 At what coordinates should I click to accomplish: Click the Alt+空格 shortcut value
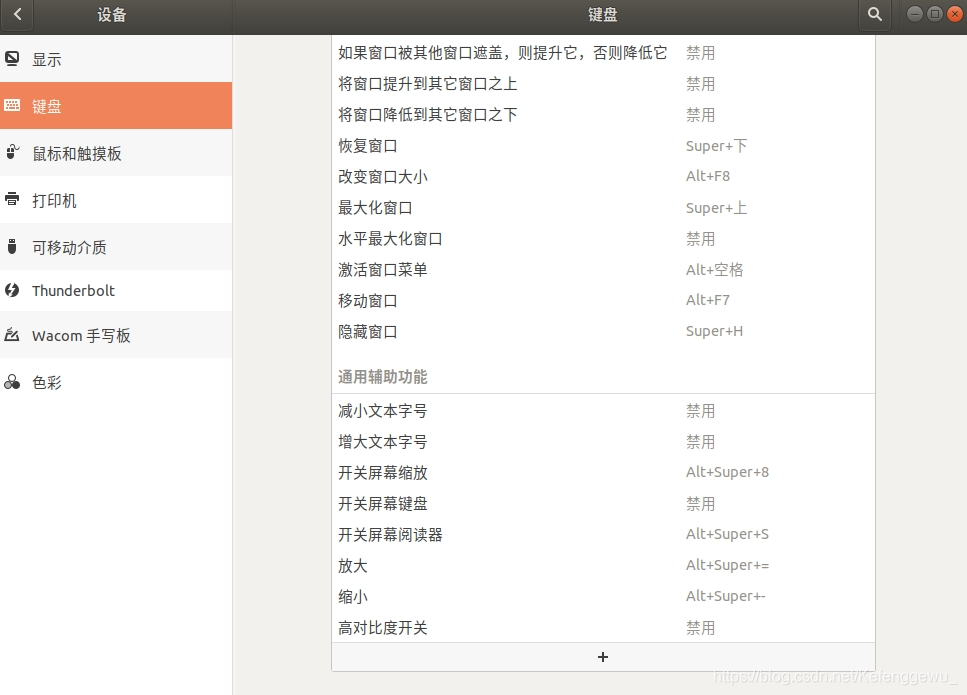click(x=715, y=269)
